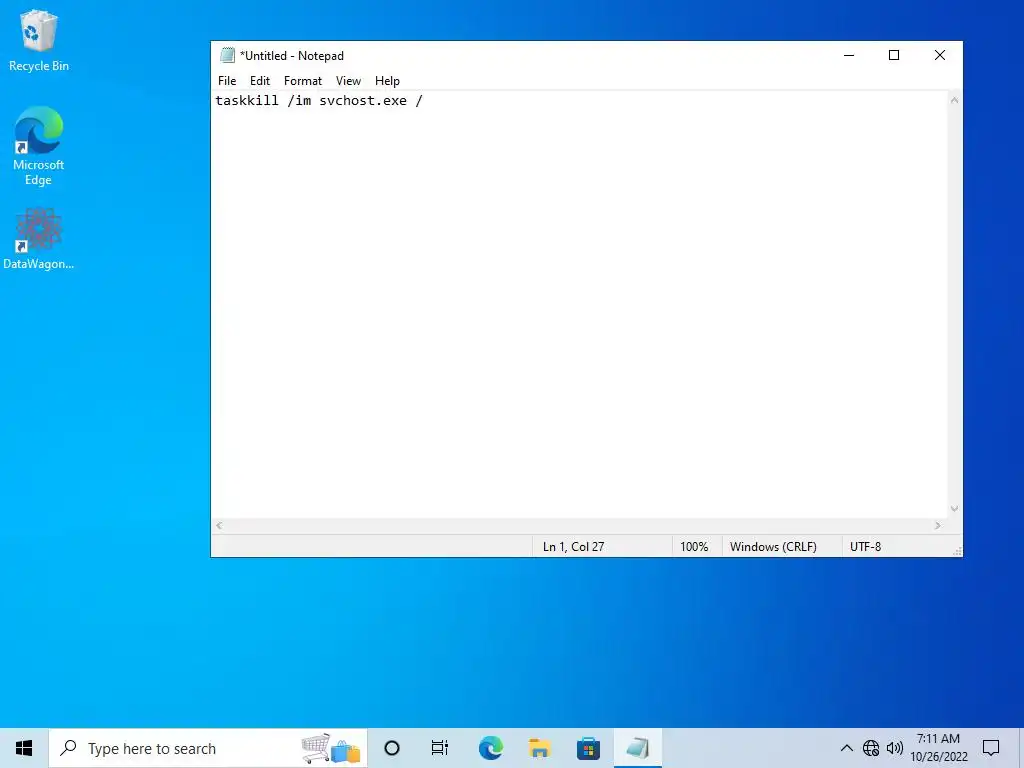1024x768 pixels.
Task: Click the shopping search highlight icon
Action: point(331,748)
